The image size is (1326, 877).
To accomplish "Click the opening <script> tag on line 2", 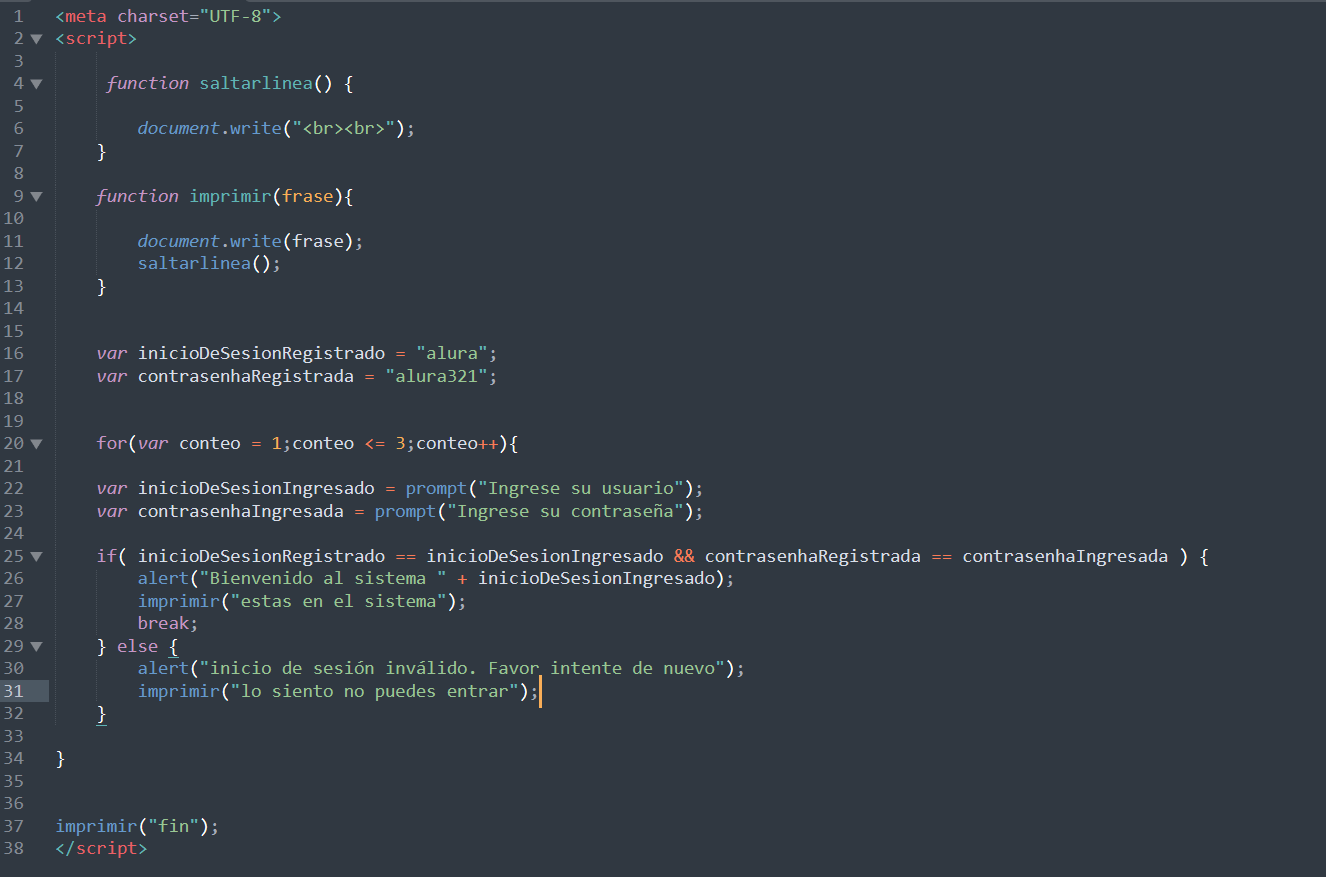I will 96,39.
